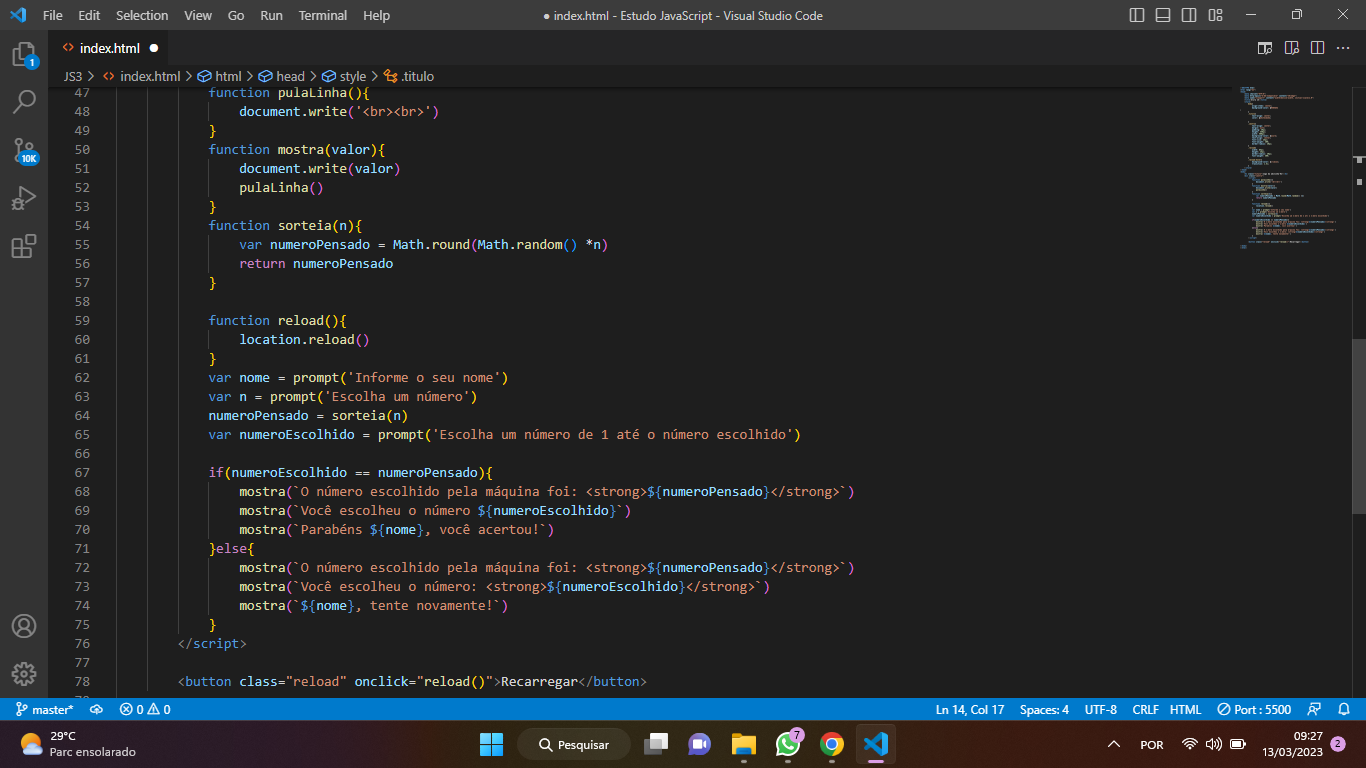1366x768 pixels.
Task: Toggle Primary Side Bar layout icon
Action: pos(1137,15)
